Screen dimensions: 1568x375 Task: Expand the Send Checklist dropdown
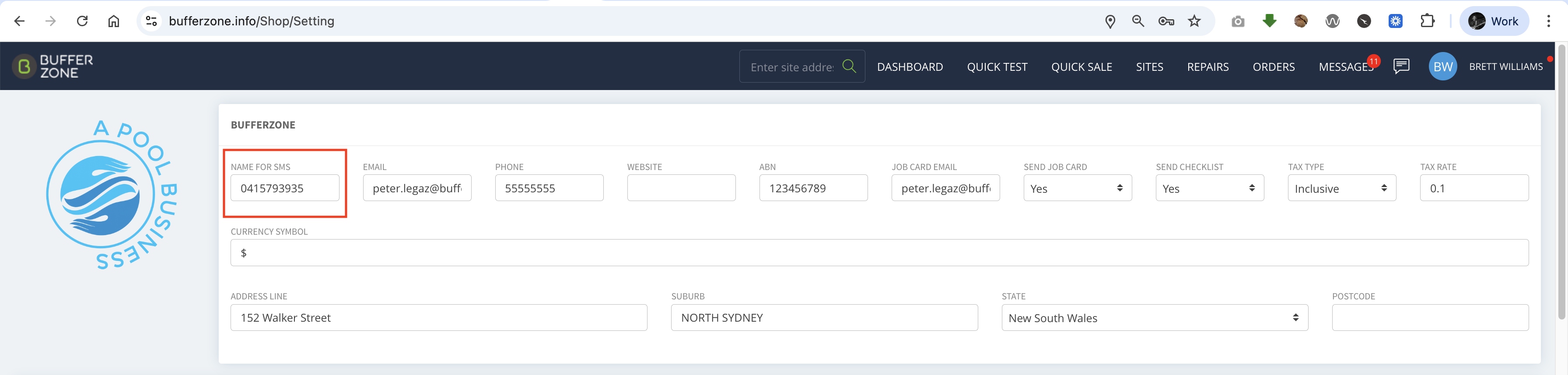(x=1210, y=188)
